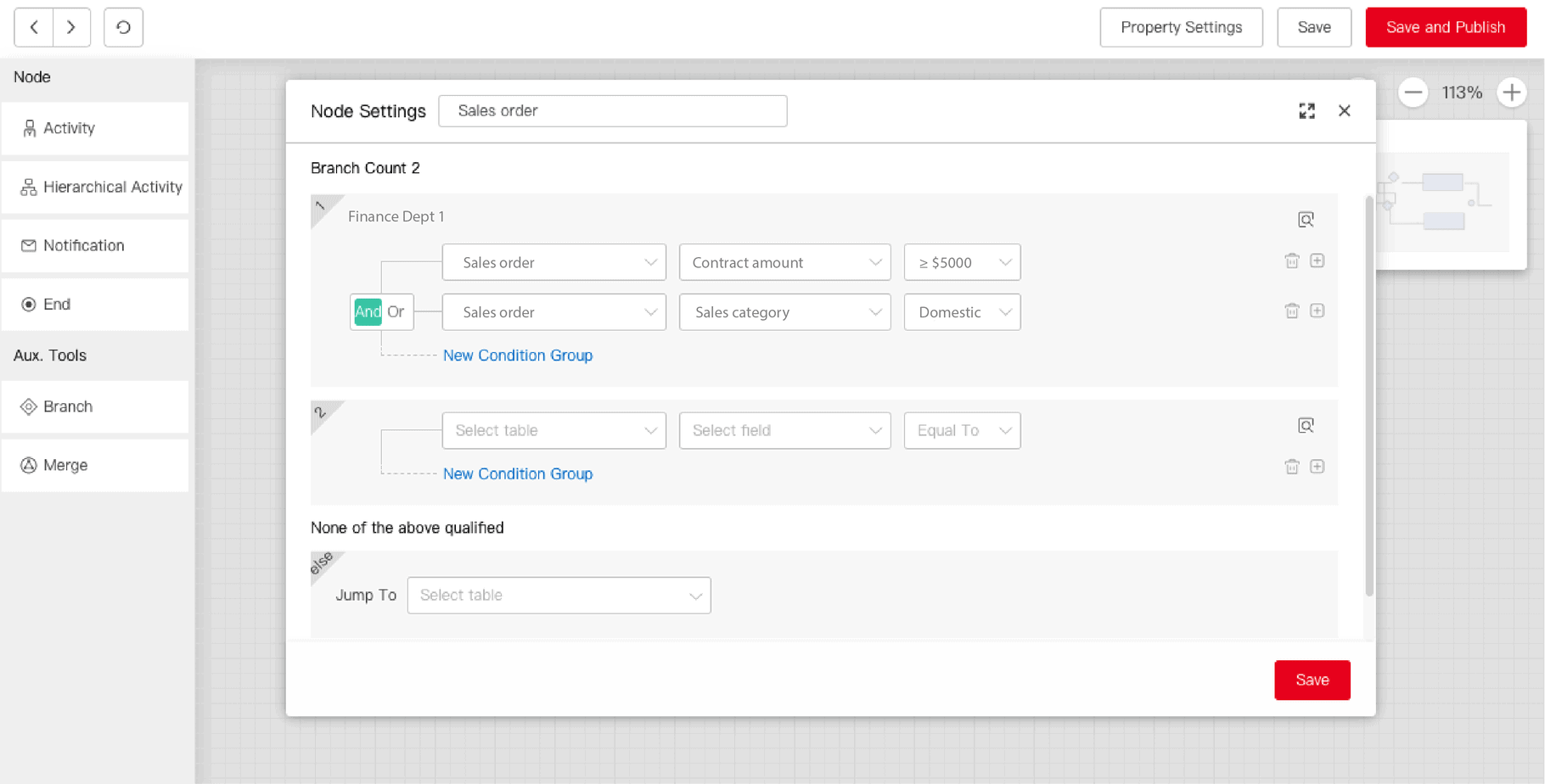Click the Save and Publish button

click(x=1445, y=27)
